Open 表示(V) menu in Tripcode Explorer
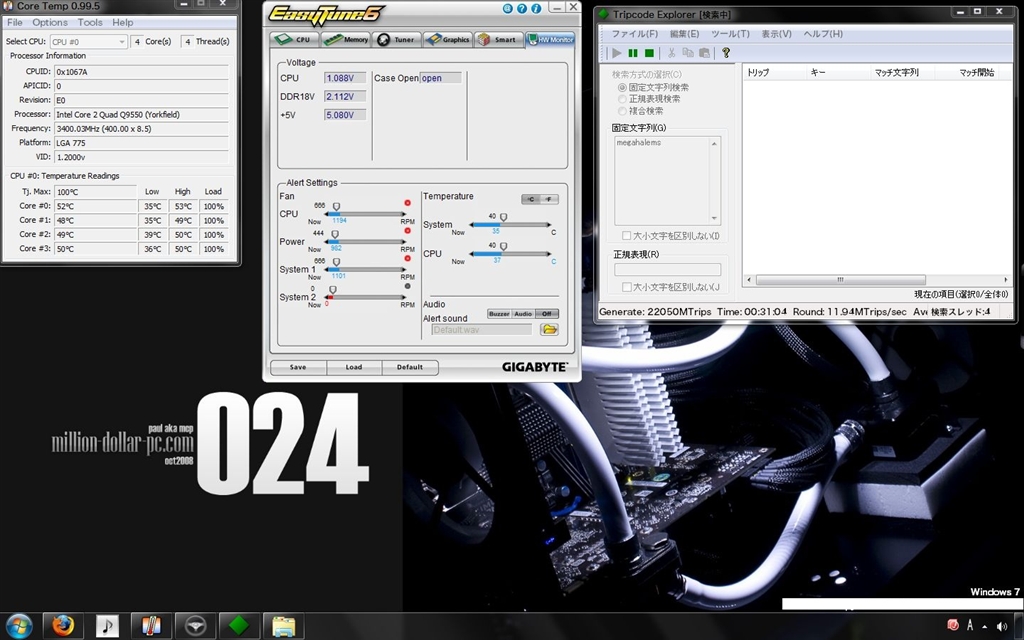1024x640 pixels. click(776, 34)
